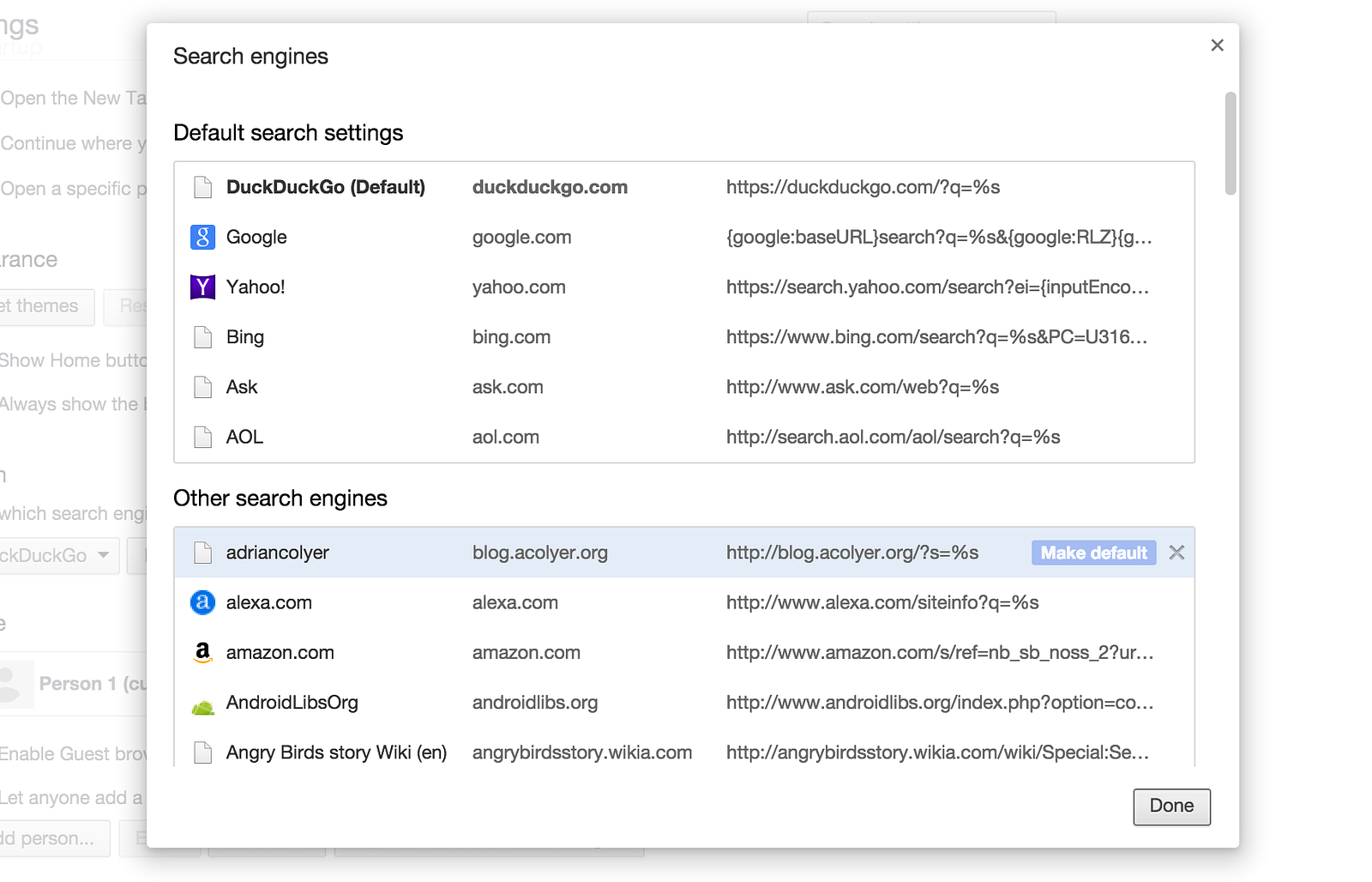Click the Google favicon icon
This screenshot has width=1372, height=882.
[x=202, y=237]
